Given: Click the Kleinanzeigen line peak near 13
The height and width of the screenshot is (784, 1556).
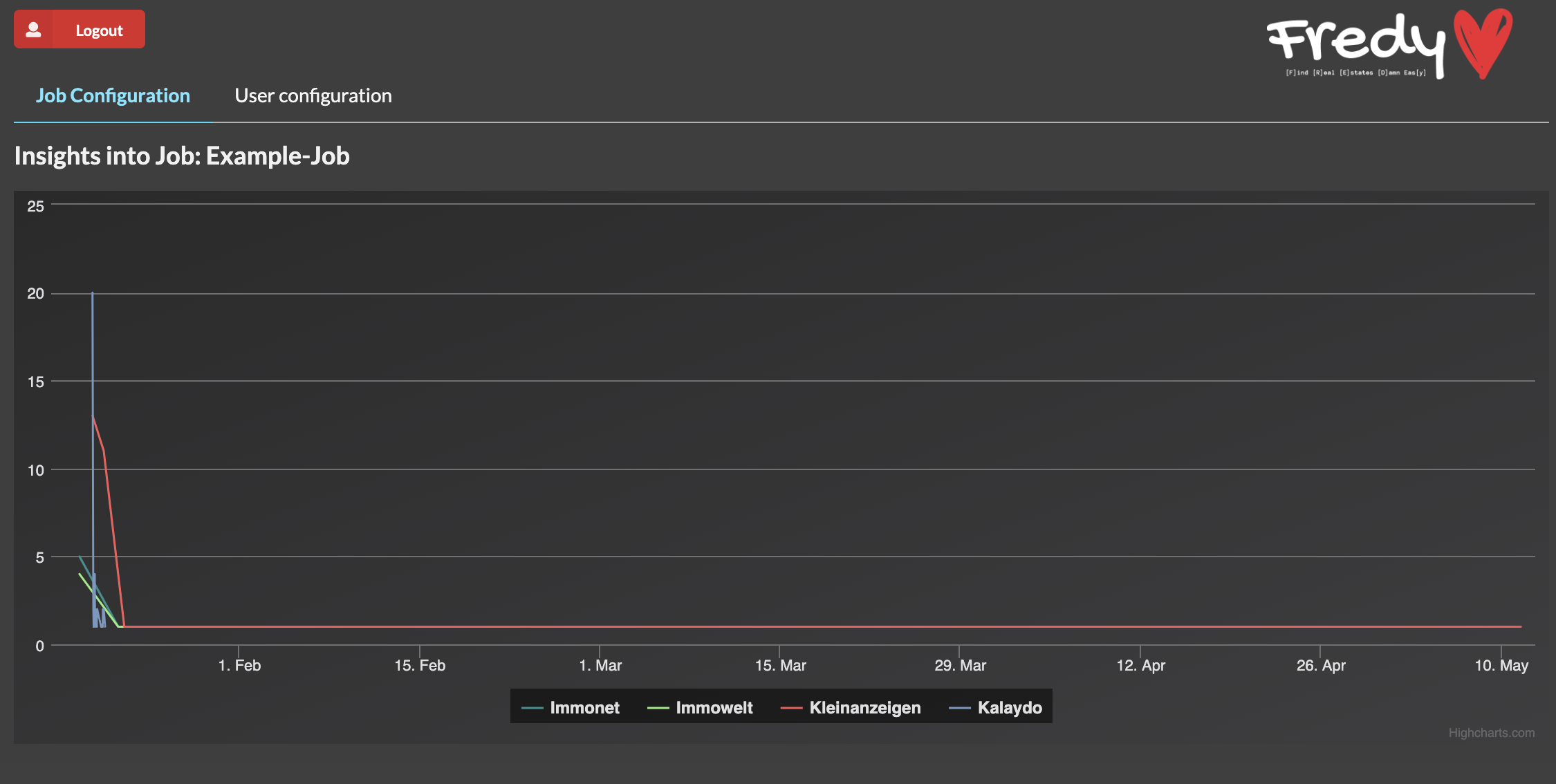Looking at the screenshot, I should point(93,416).
